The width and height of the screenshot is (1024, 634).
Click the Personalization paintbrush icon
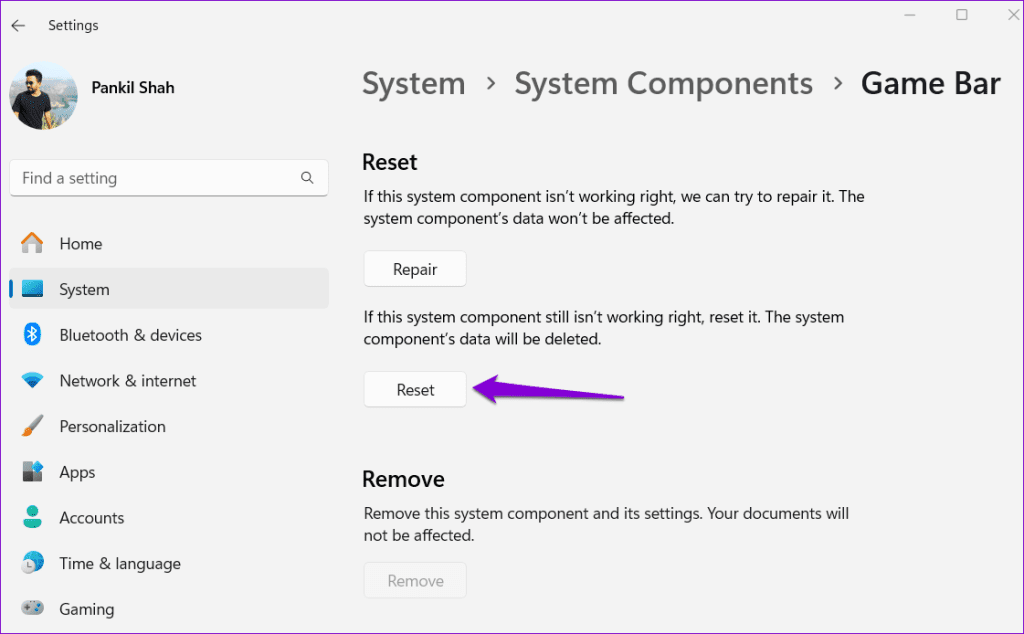pyautogui.click(x=33, y=426)
